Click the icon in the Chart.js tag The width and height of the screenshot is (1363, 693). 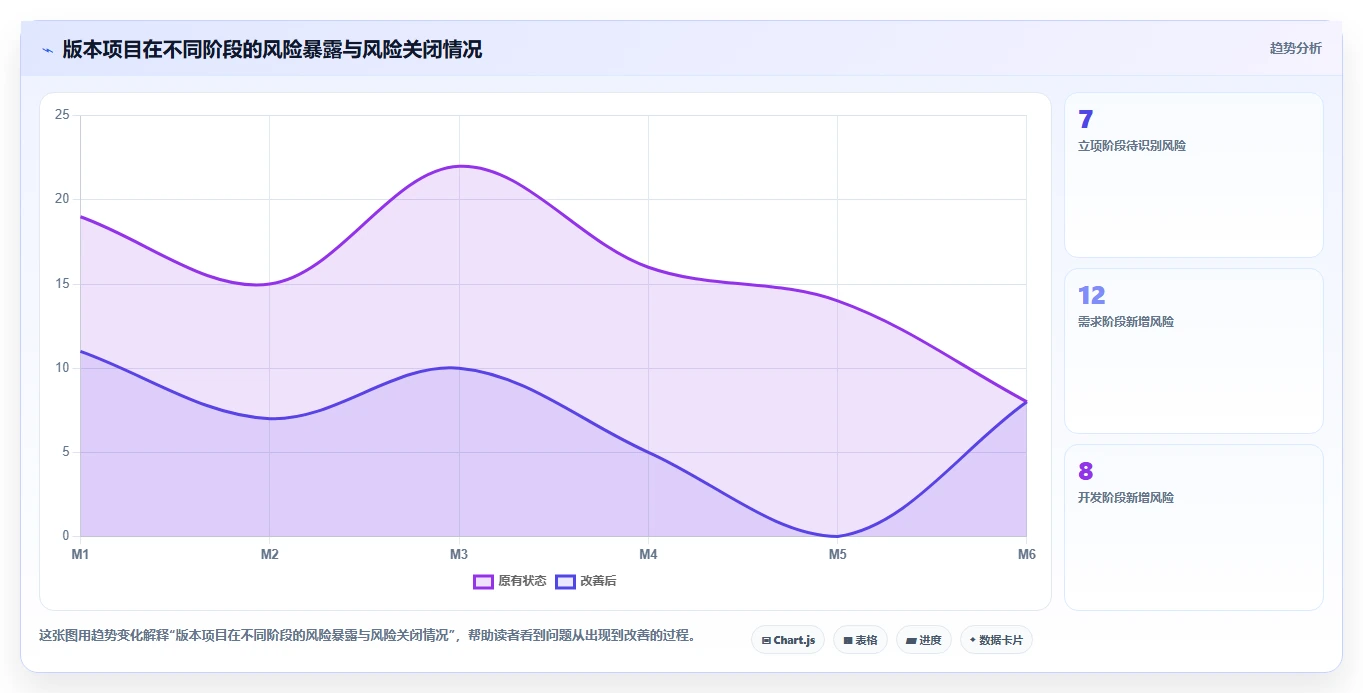pos(766,640)
